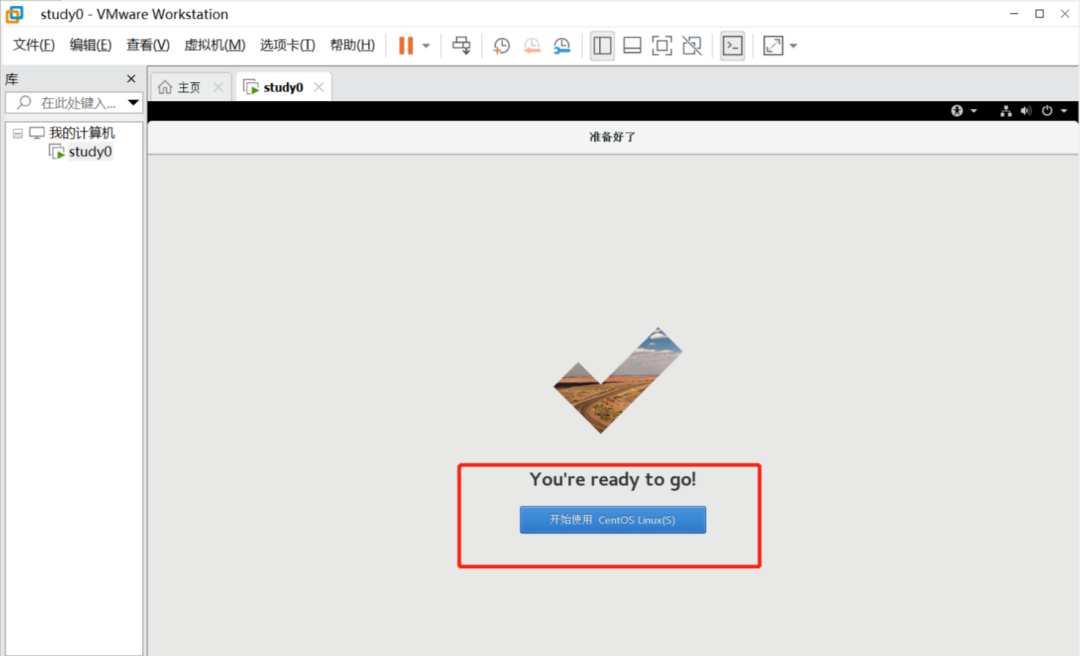The width and height of the screenshot is (1080, 656).
Task: Open the power options dropdown arrow
Action: point(426,46)
